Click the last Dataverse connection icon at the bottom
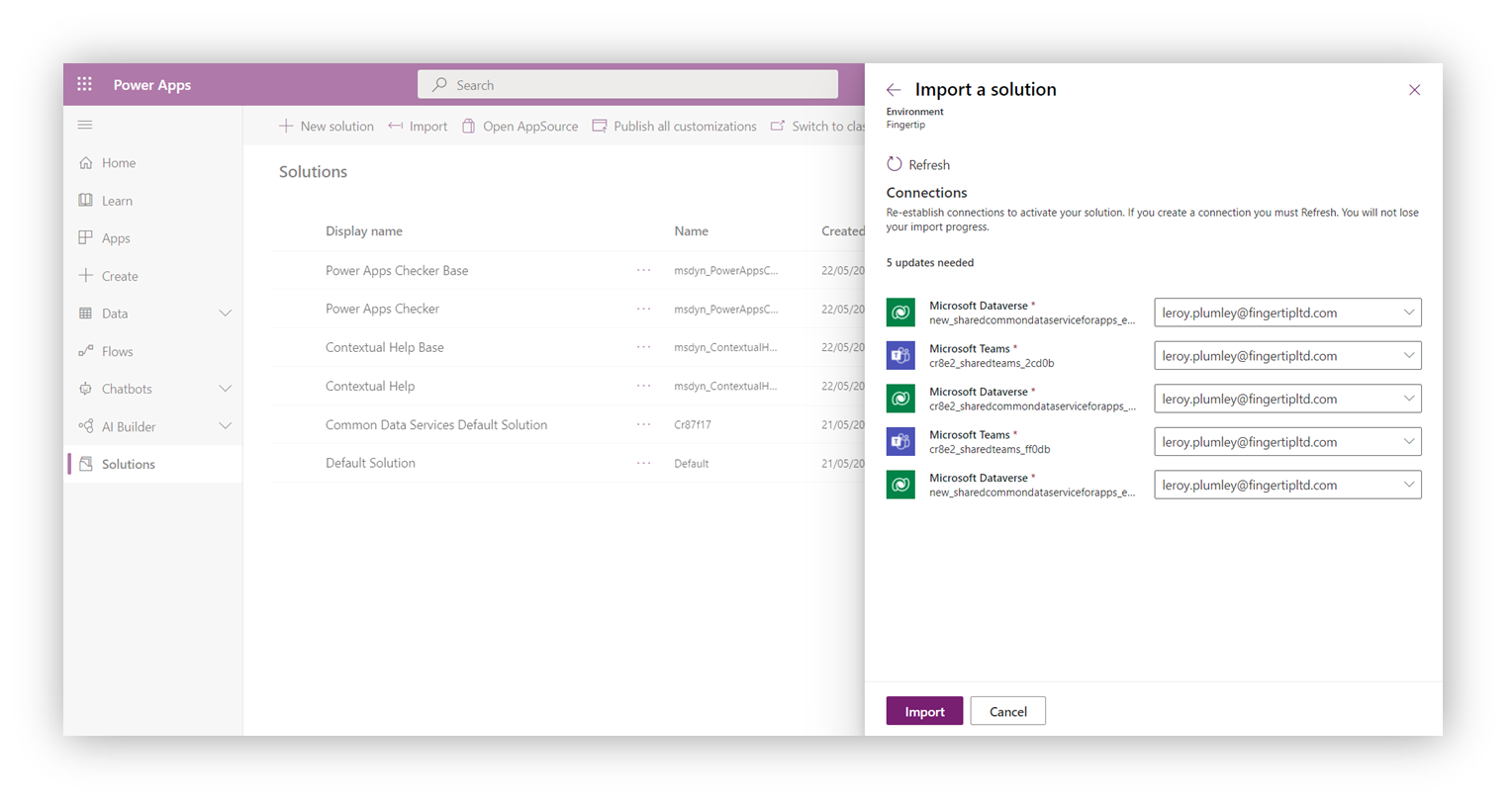 click(900, 485)
